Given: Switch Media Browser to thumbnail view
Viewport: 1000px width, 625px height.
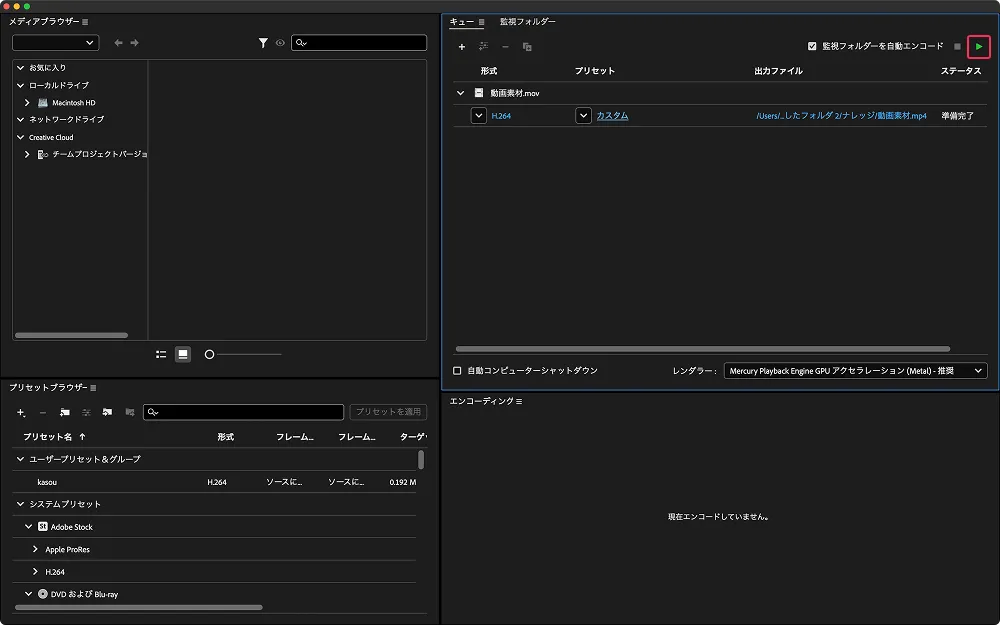Looking at the screenshot, I should pos(183,354).
